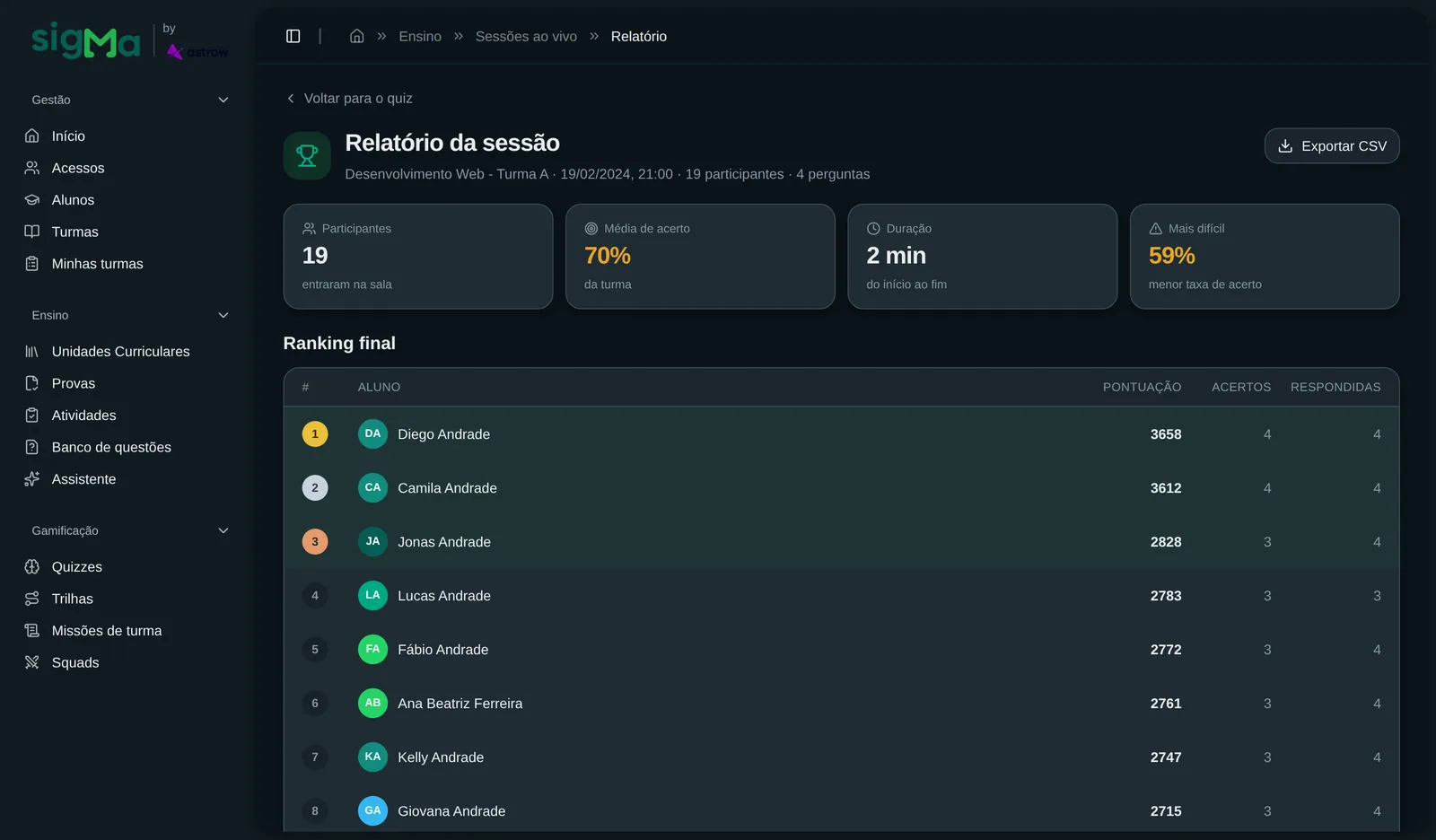
Task: Collapse the Gestão sidebar section
Action: pos(130,100)
